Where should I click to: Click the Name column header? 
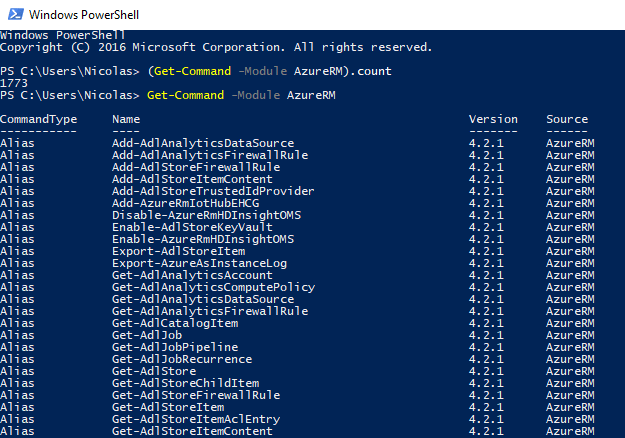coord(126,119)
